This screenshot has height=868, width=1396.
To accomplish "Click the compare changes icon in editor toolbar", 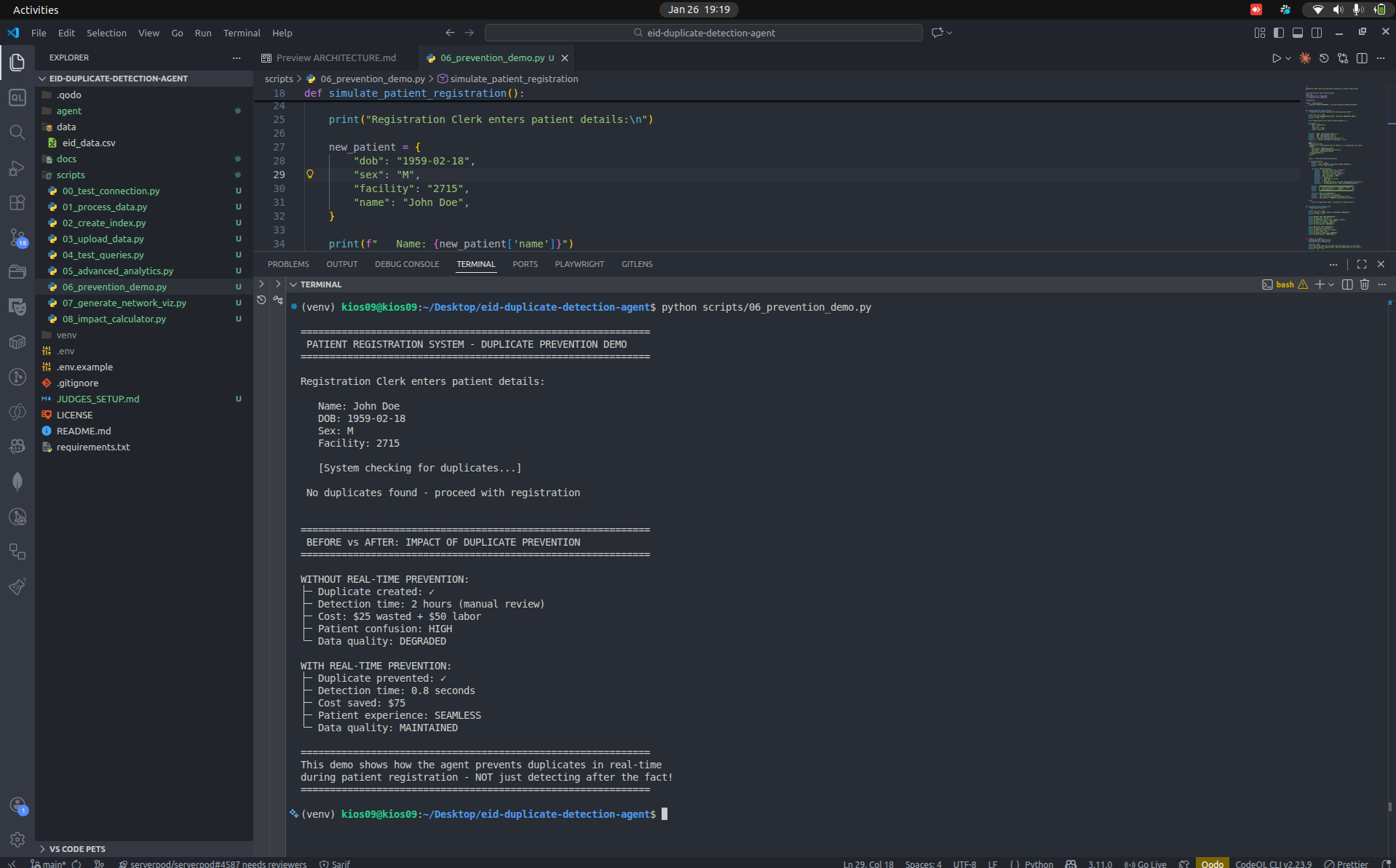I will point(1343,58).
